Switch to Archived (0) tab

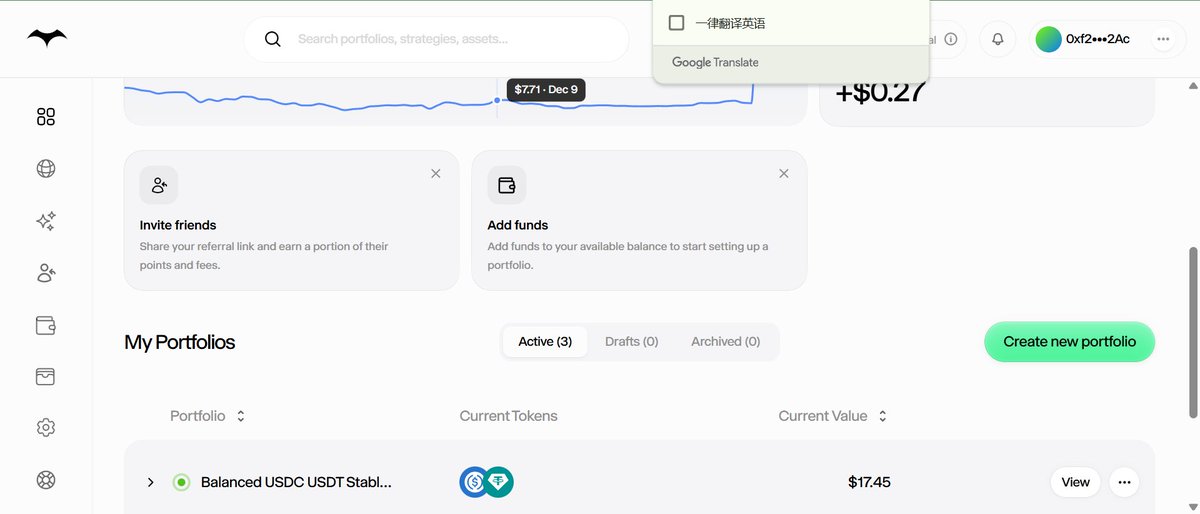(726, 341)
